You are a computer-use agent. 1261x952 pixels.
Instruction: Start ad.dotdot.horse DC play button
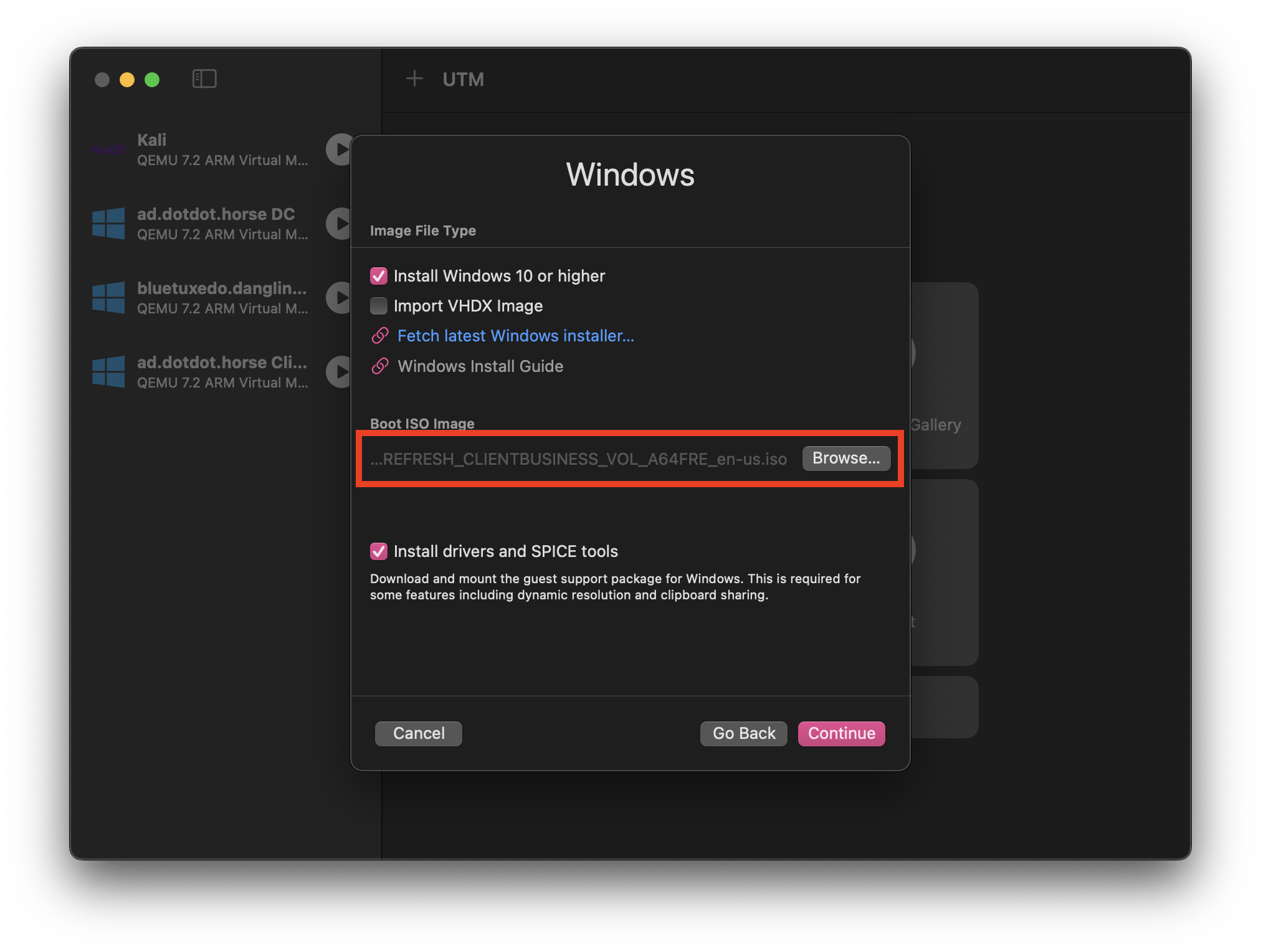pyautogui.click(x=340, y=224)
